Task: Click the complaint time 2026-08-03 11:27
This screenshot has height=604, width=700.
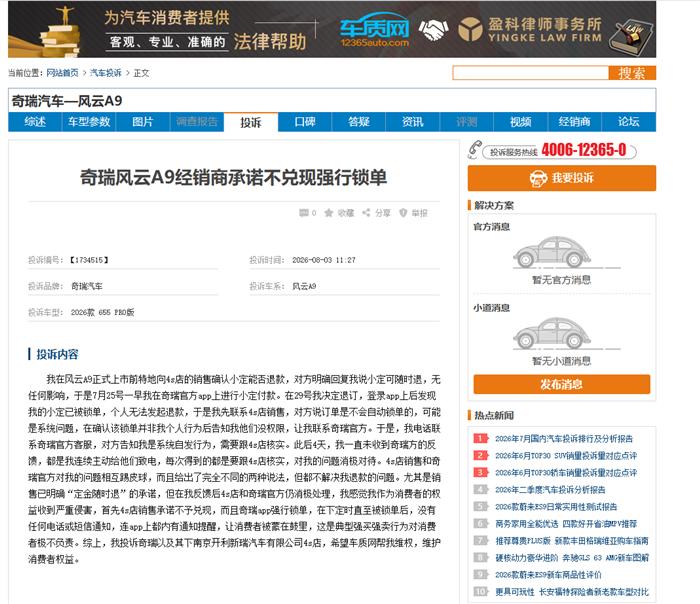Action: tap(324, 260)
